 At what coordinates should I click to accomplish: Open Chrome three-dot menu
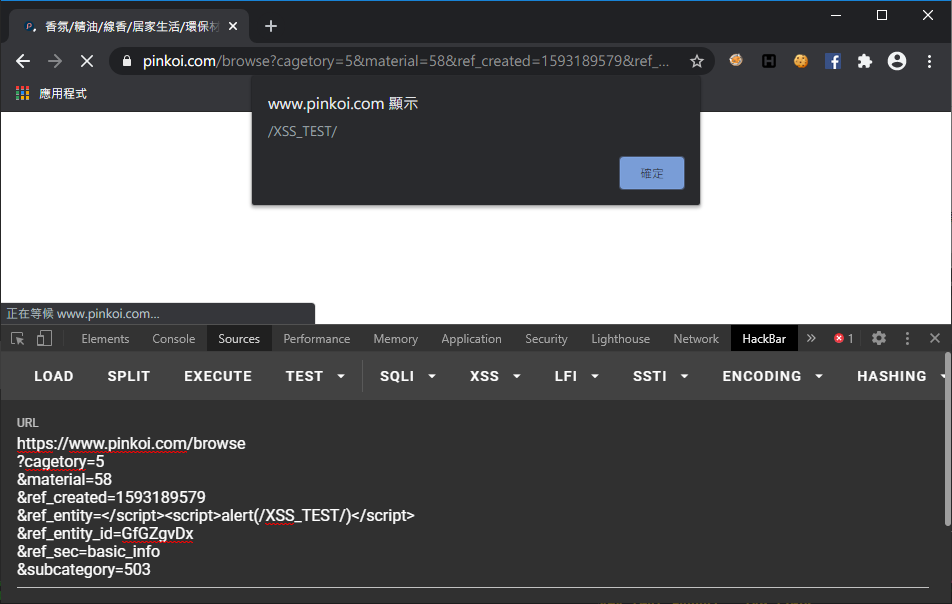click(929, 61)
